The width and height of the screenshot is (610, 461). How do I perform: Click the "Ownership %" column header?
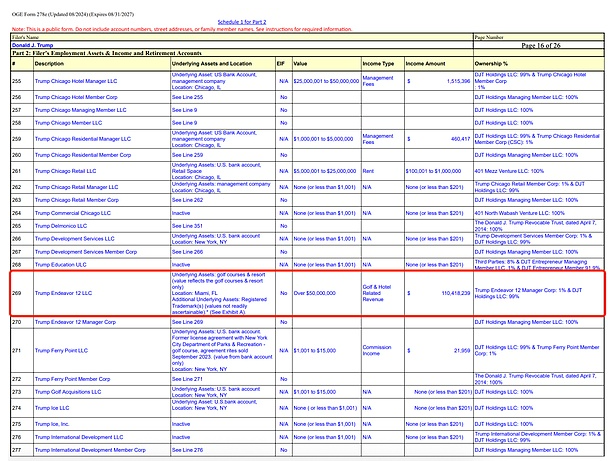[x=491, y=63]
